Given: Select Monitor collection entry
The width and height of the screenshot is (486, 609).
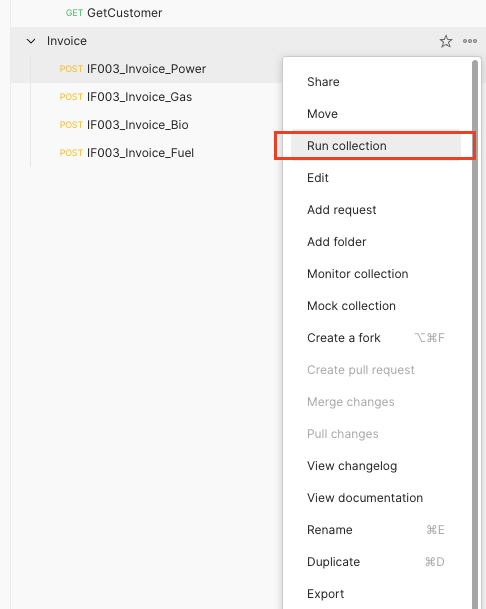Looking at the screenshot, I should pyautogui.click(x=376, y=274).
